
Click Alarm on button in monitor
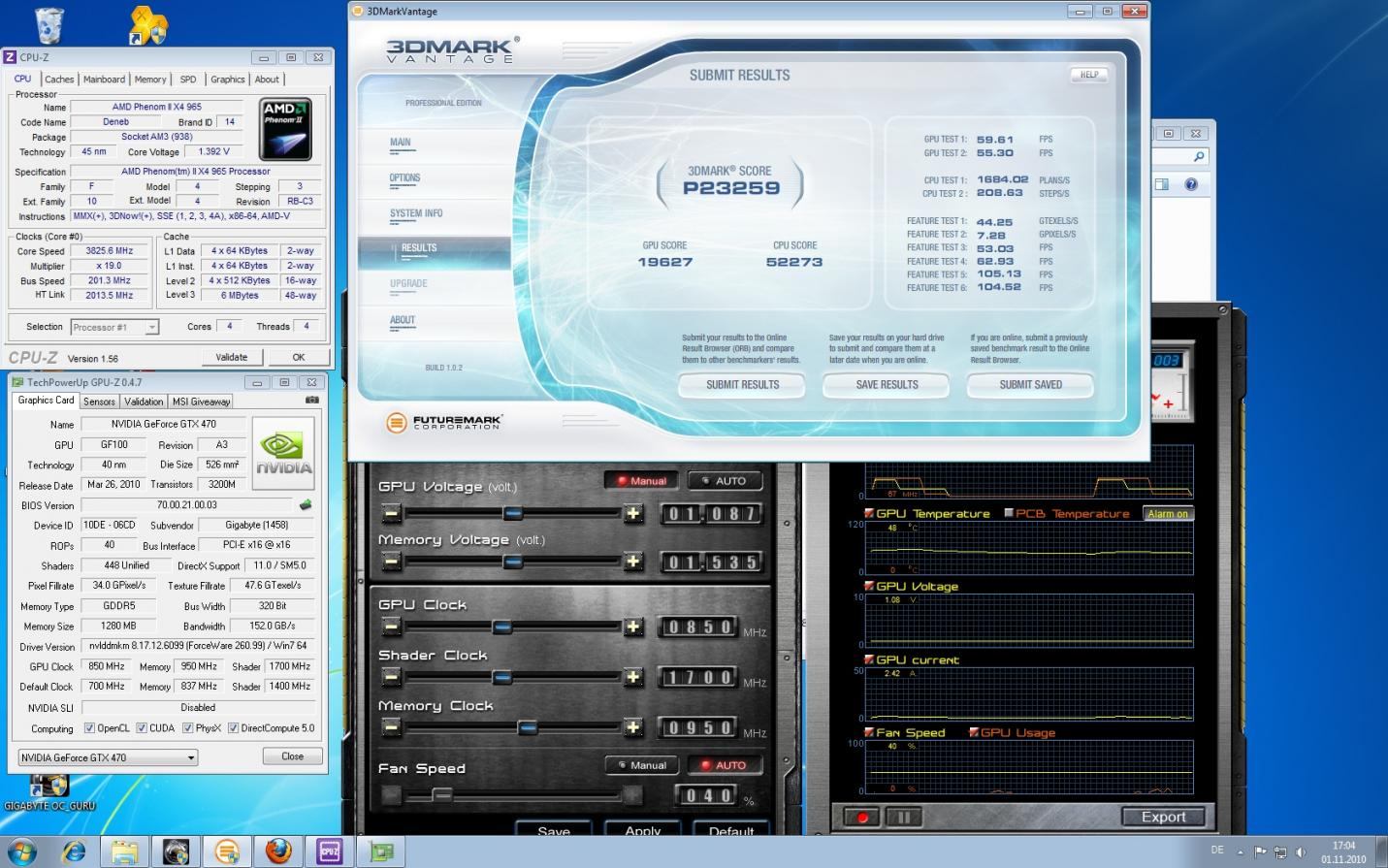click(1168, 514)
